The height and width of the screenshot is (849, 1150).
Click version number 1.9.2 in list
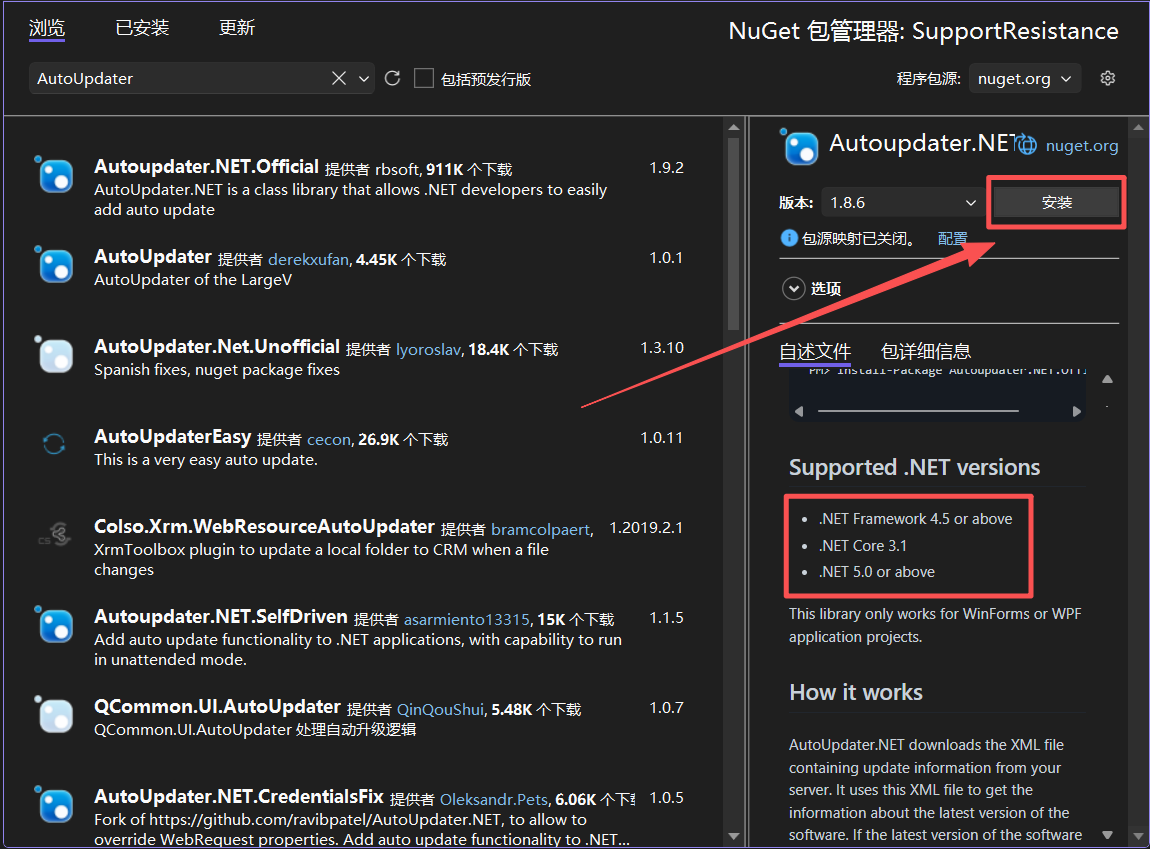pos(667,168)
